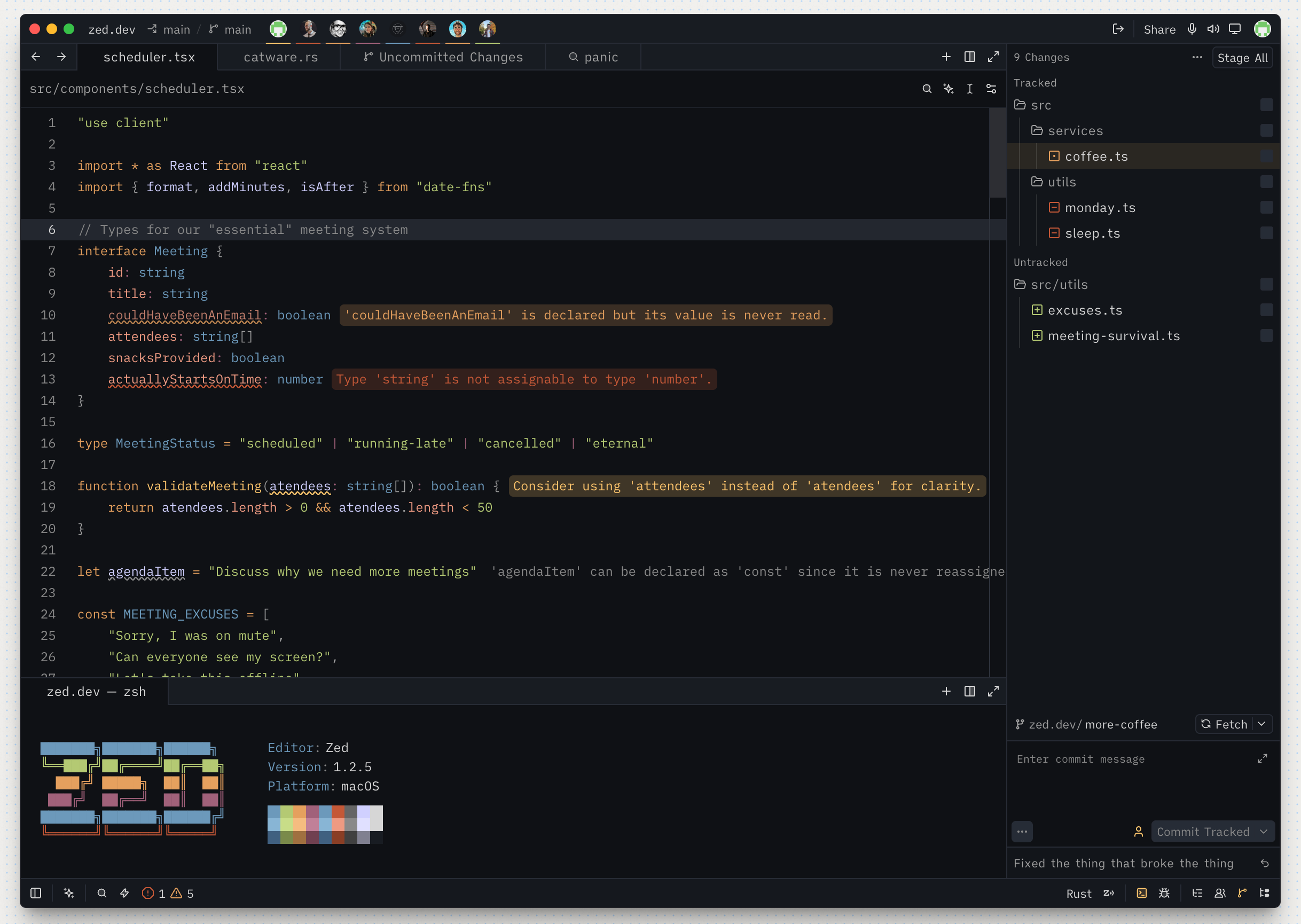Open the Uncommitted Changes tab
The image size is (1301, 924).
click(443, 57)
